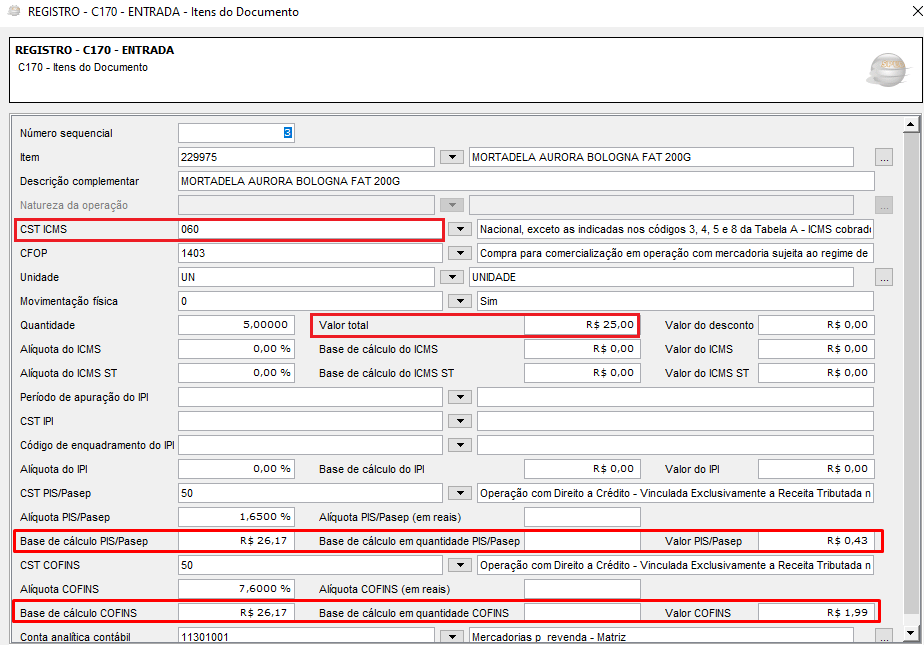The height and width of the screenshot is (645, 924).
Task: Open the Movimentação física dropdown
Action: coord(459,301)
